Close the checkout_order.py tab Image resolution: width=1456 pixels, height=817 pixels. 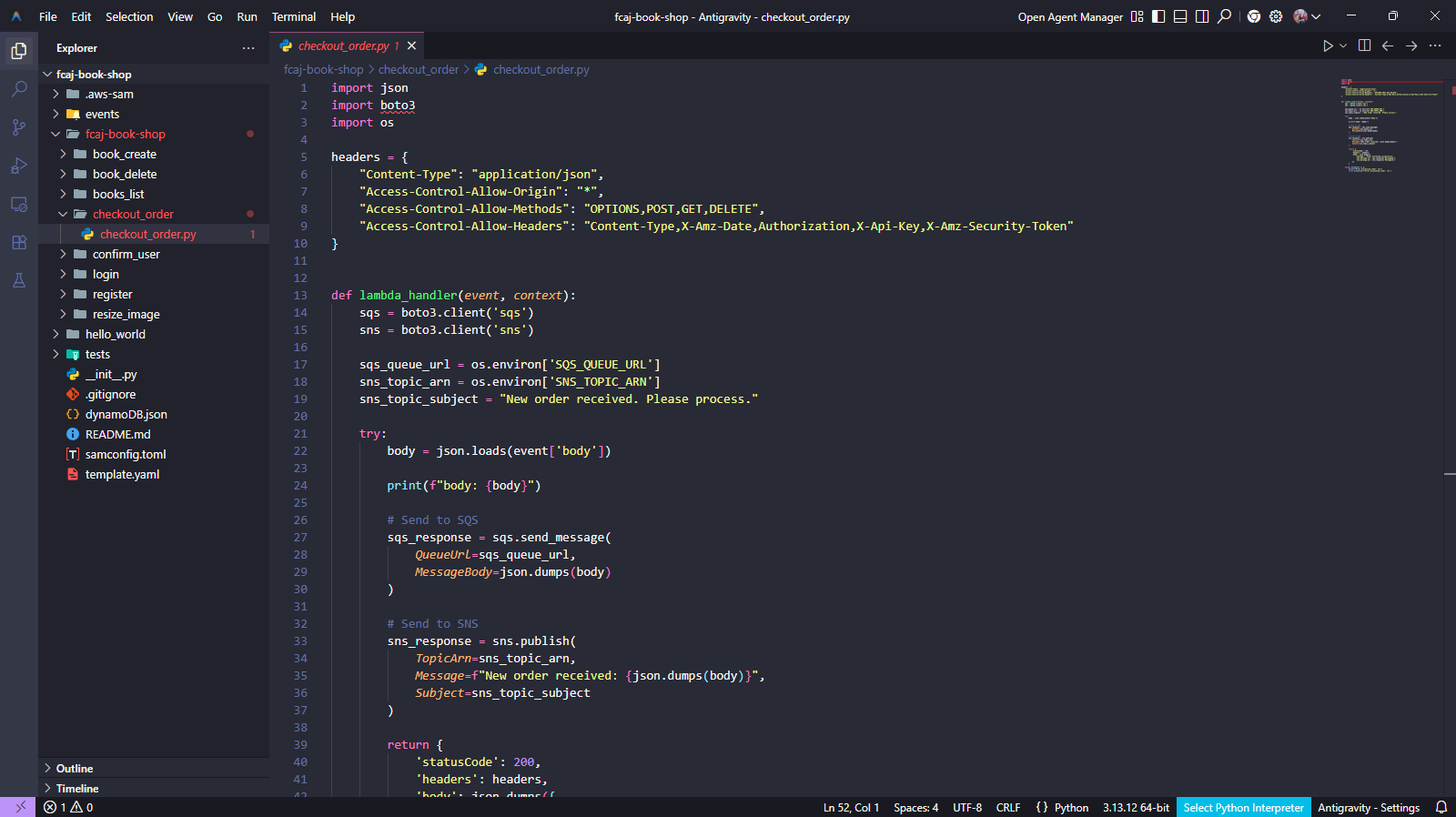[412, 45]
